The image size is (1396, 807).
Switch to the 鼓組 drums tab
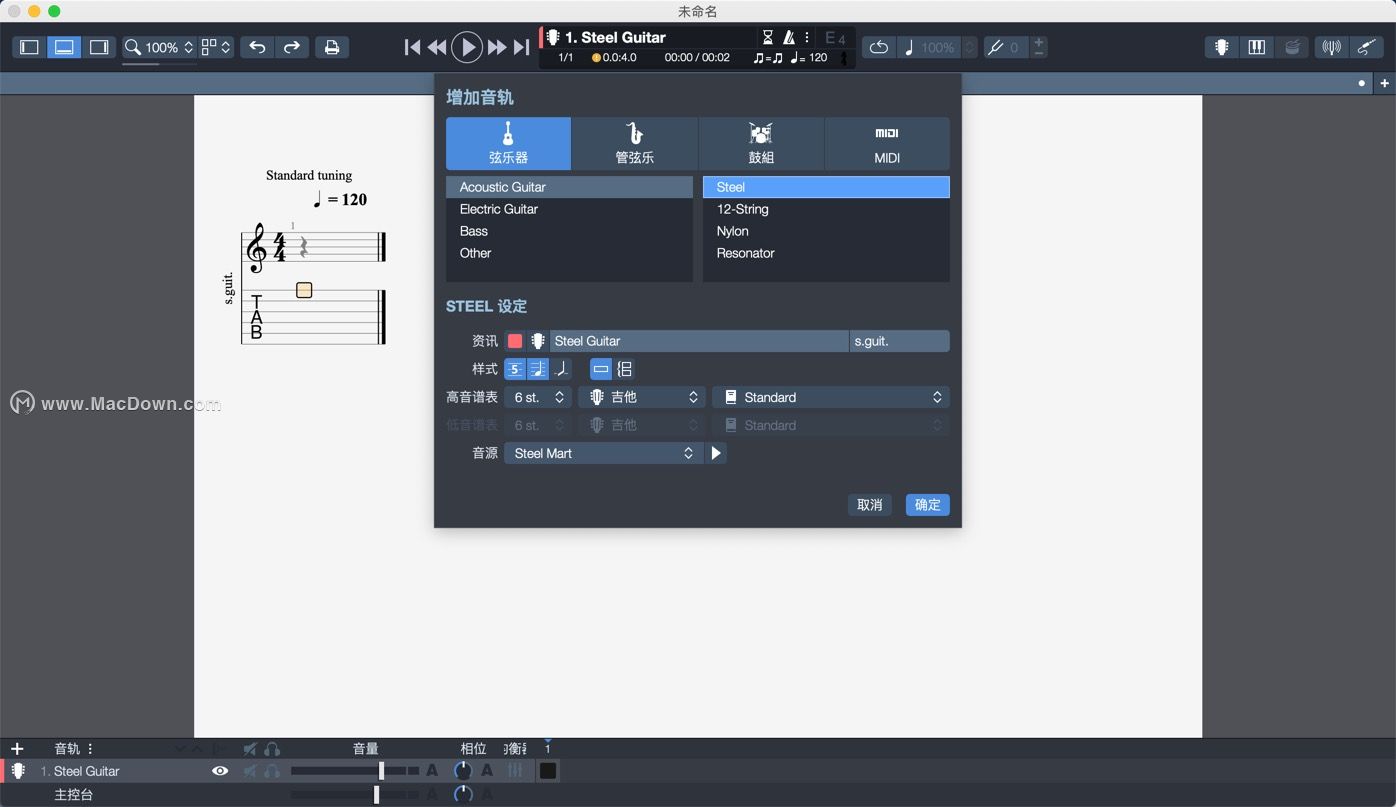(761, 143)
